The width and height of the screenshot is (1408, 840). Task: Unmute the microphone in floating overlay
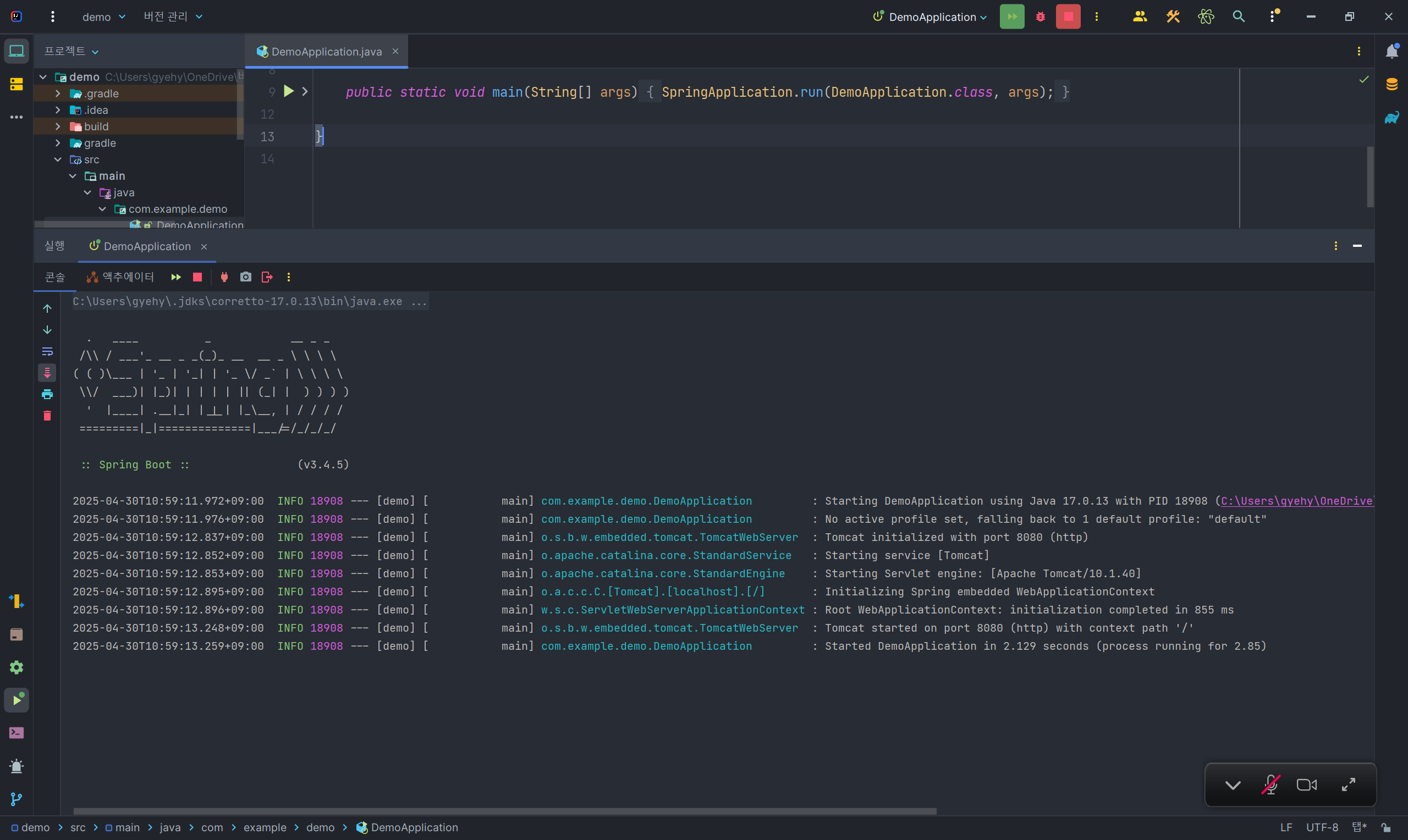pyautogui.click(x=1270, y=784)
